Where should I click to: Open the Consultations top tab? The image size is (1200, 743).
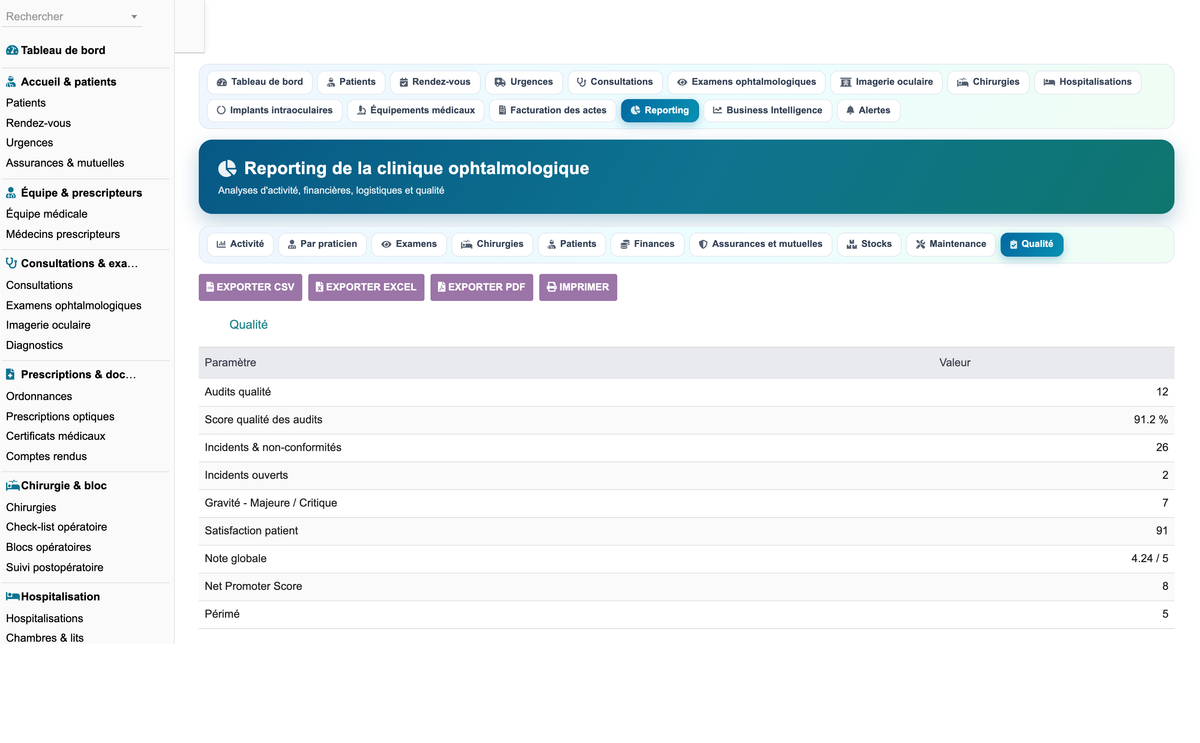(x=615, y=82)
